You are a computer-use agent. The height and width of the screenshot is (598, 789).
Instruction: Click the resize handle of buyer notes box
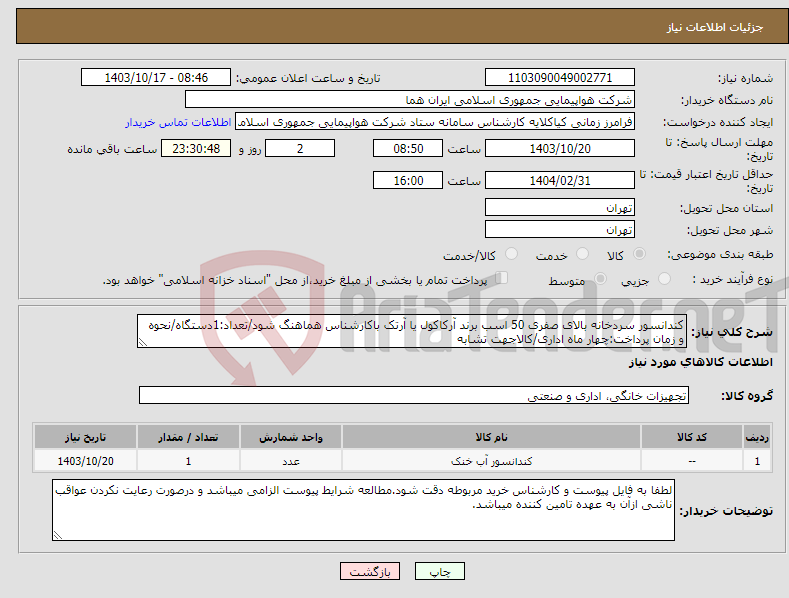tap(58, 535)
